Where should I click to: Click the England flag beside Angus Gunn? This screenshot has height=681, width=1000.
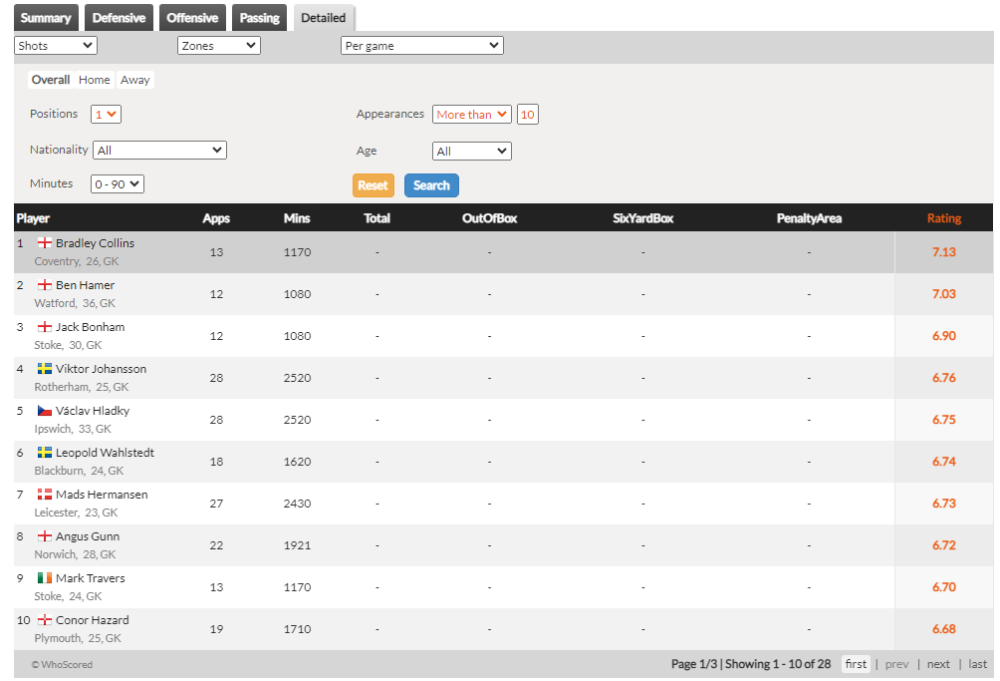click(x=44, y=537)
